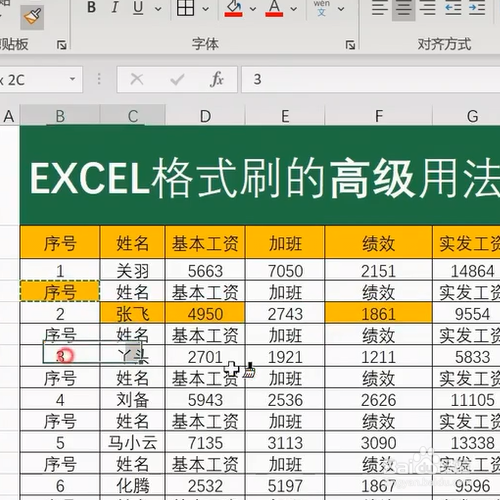The width and height of the screenshot is (500, 500).
Task: Center align the text
Action: 403,9
